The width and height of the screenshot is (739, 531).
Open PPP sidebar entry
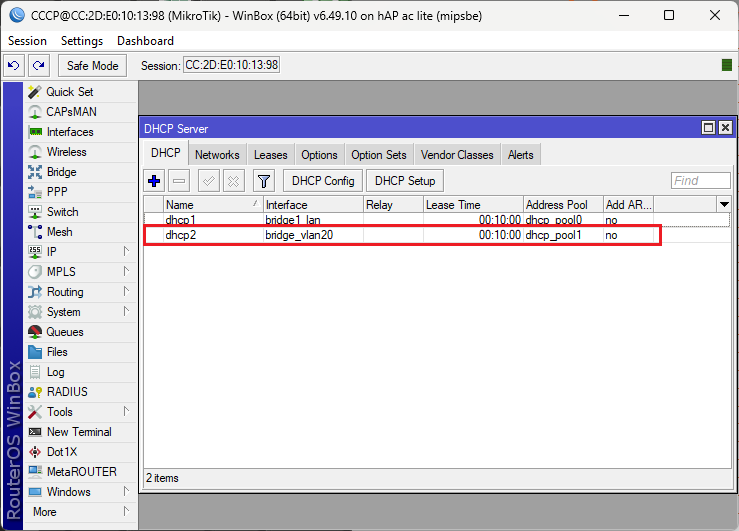(x=80, y=192)
